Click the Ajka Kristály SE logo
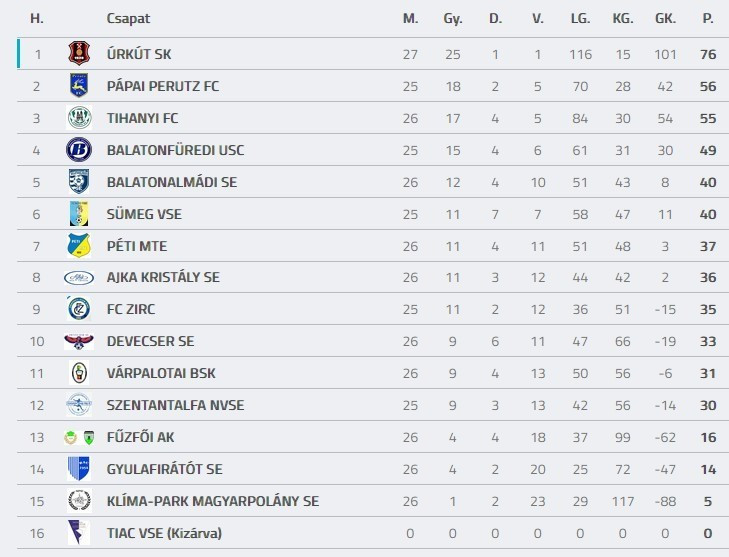The height and width of the screenshot is (557, 729). 79,278
